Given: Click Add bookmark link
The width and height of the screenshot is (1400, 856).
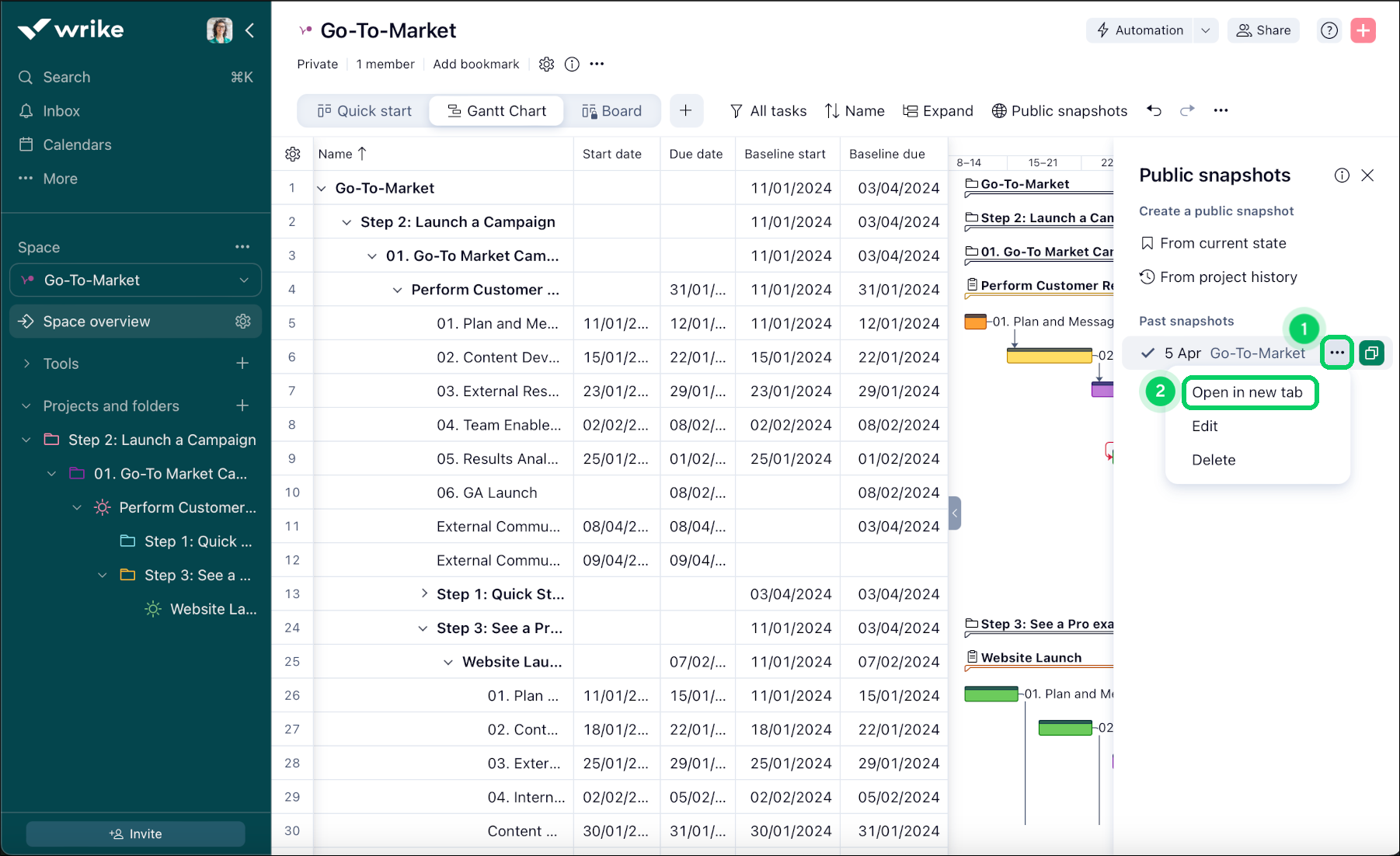Looking at the screenshot, I should click(x=475, y=64).
